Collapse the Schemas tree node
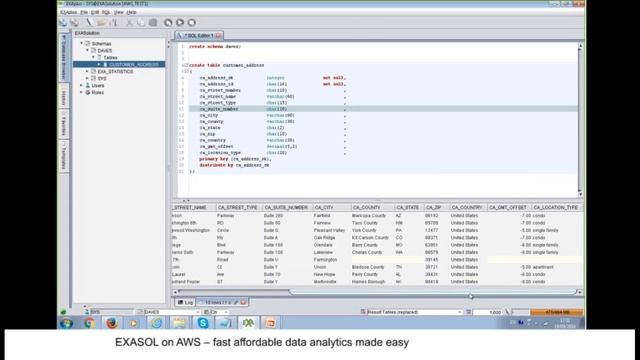 [x=81, y=43]
